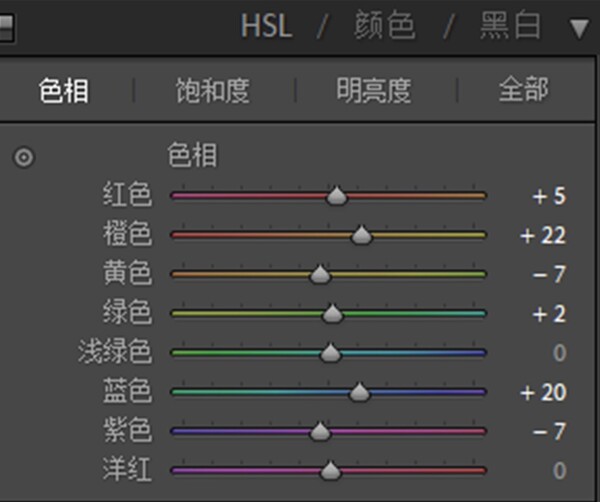This screenshot has height=502, width=600.
Task: Click the 色相 section heading above sliders
Action: [192, 155]
